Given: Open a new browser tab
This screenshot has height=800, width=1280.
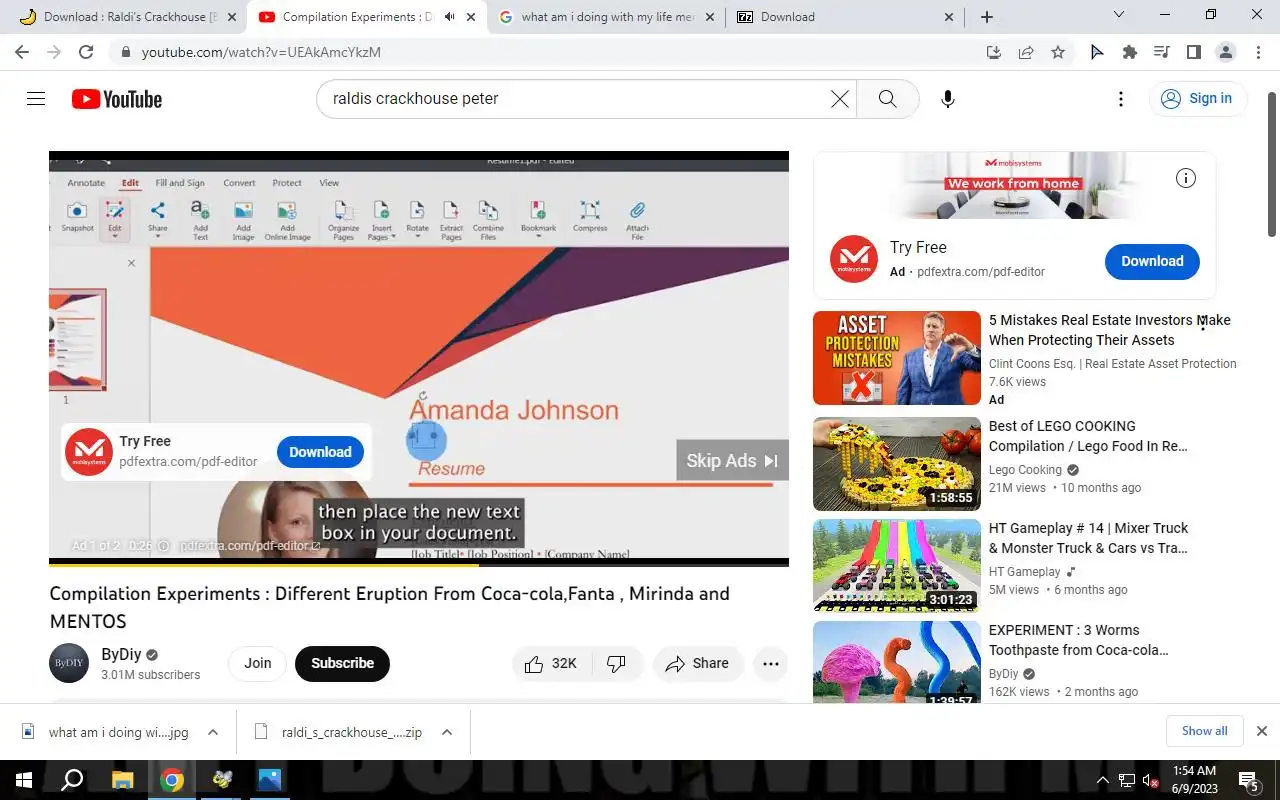Looking at the screenshot, I should coord(987,17).
